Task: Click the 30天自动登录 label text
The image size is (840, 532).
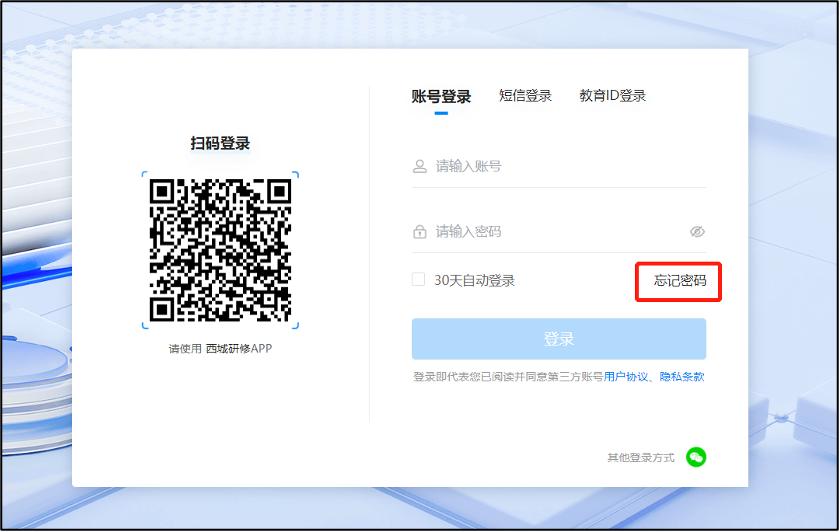Action: [474, 281]
